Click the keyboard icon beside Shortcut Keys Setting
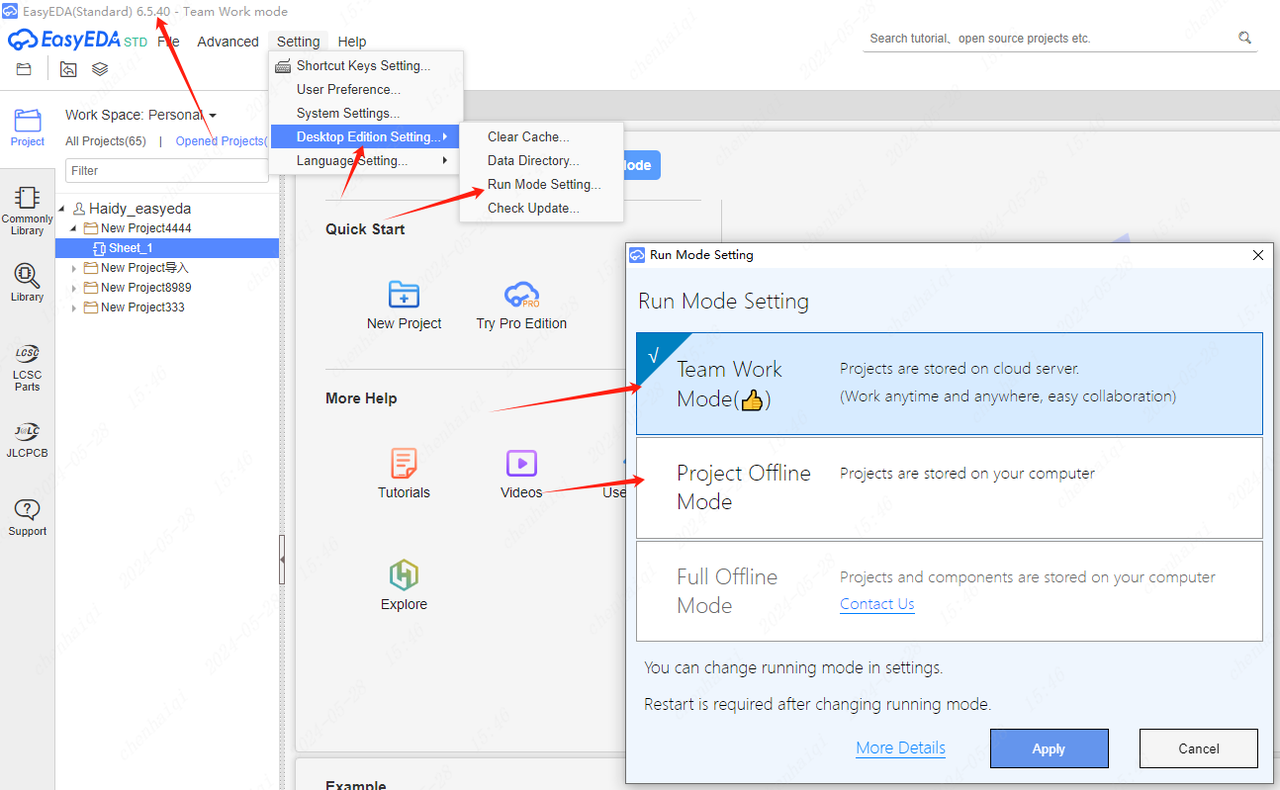The width and height of the screenshot is (1280, 790). coord(283,66)
